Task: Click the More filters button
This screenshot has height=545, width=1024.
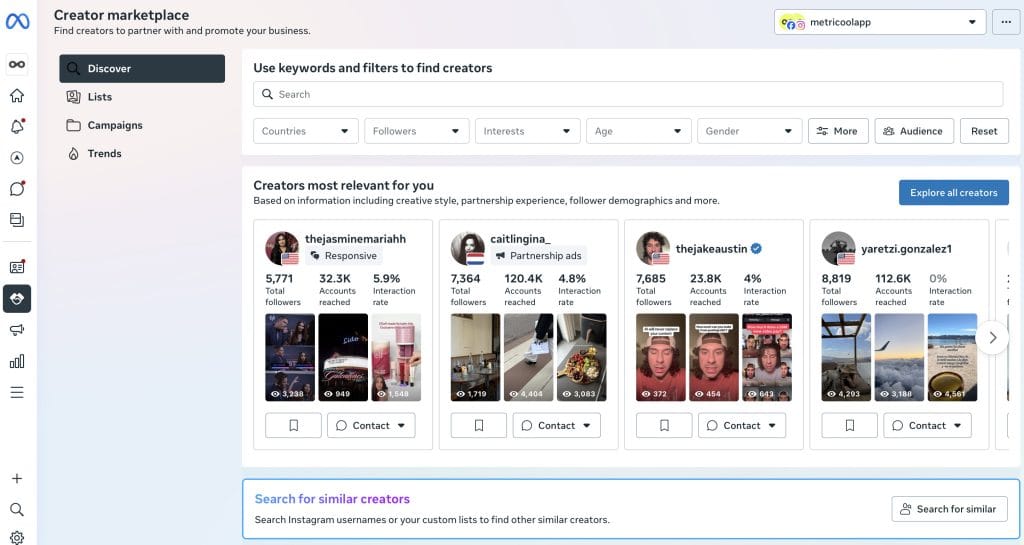Action: [x=838, y=131]
